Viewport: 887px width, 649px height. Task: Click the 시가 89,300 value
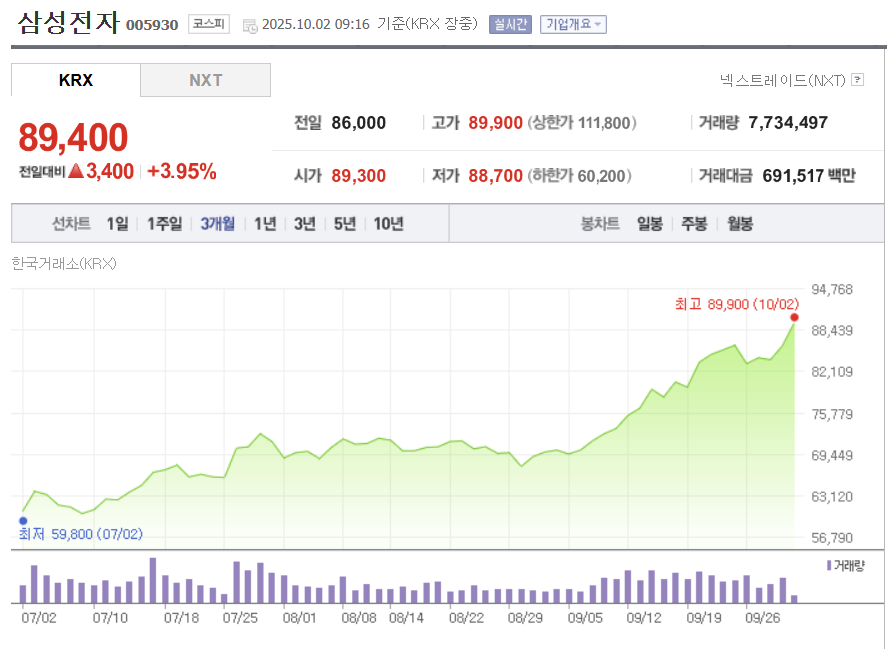click(359, 175)
